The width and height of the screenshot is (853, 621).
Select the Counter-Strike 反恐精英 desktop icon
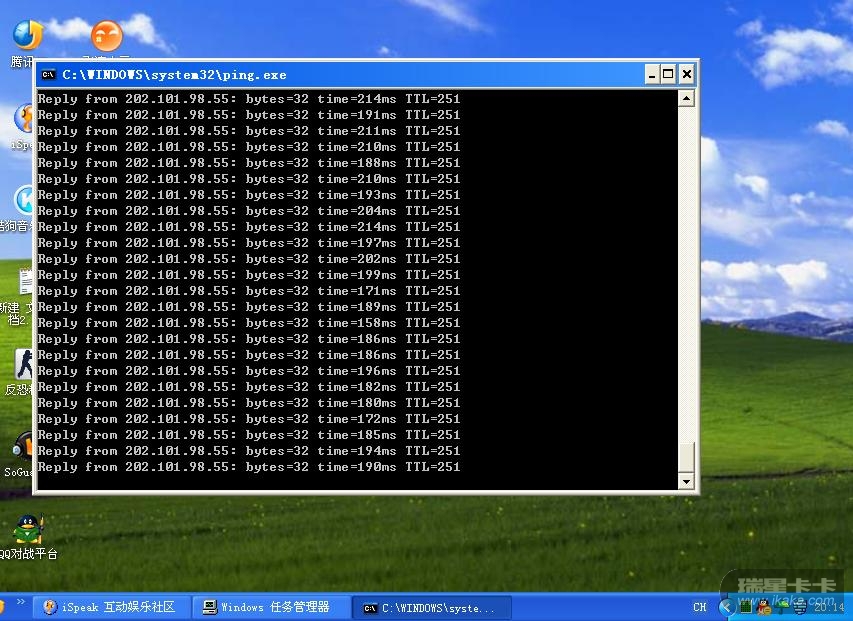[24, 364]
